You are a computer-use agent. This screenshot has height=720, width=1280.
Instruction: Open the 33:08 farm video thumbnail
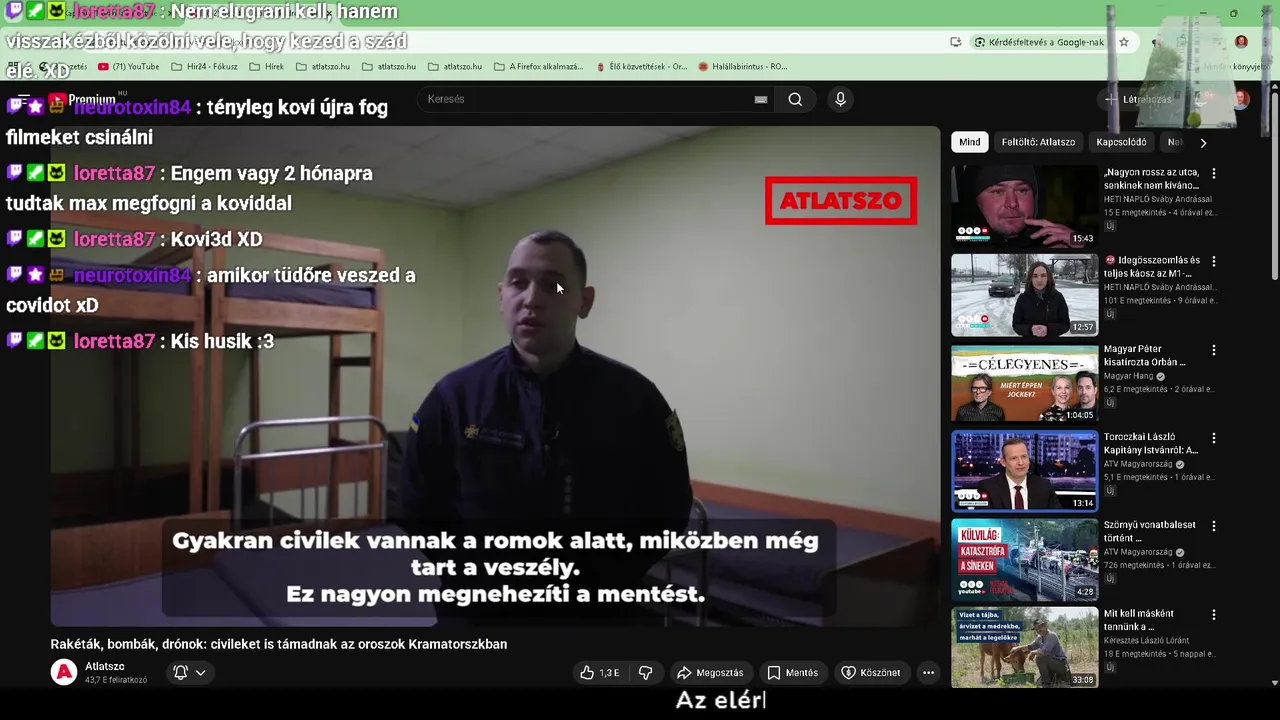point(1024,647)
